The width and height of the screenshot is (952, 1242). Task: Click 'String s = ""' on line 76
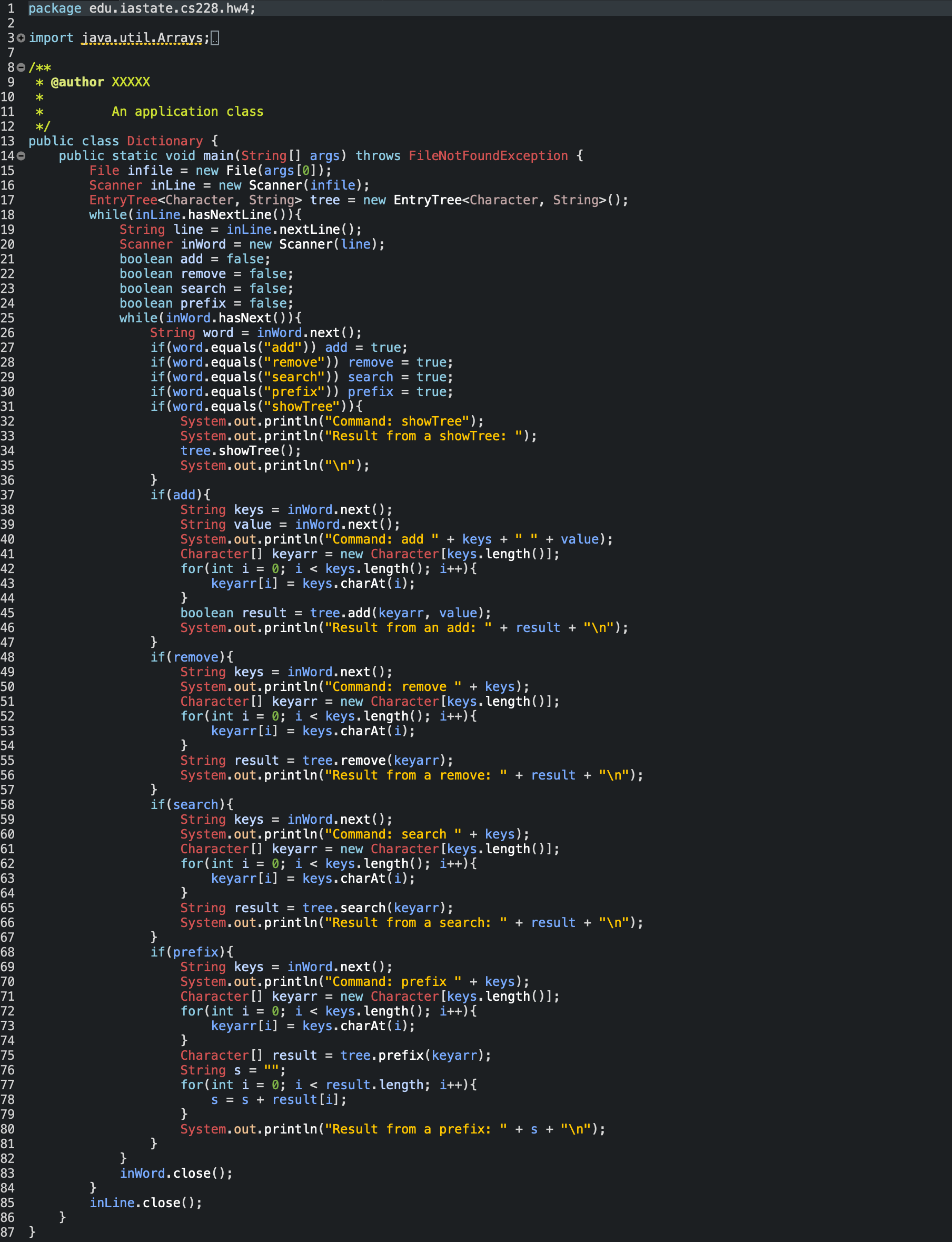230,1070
